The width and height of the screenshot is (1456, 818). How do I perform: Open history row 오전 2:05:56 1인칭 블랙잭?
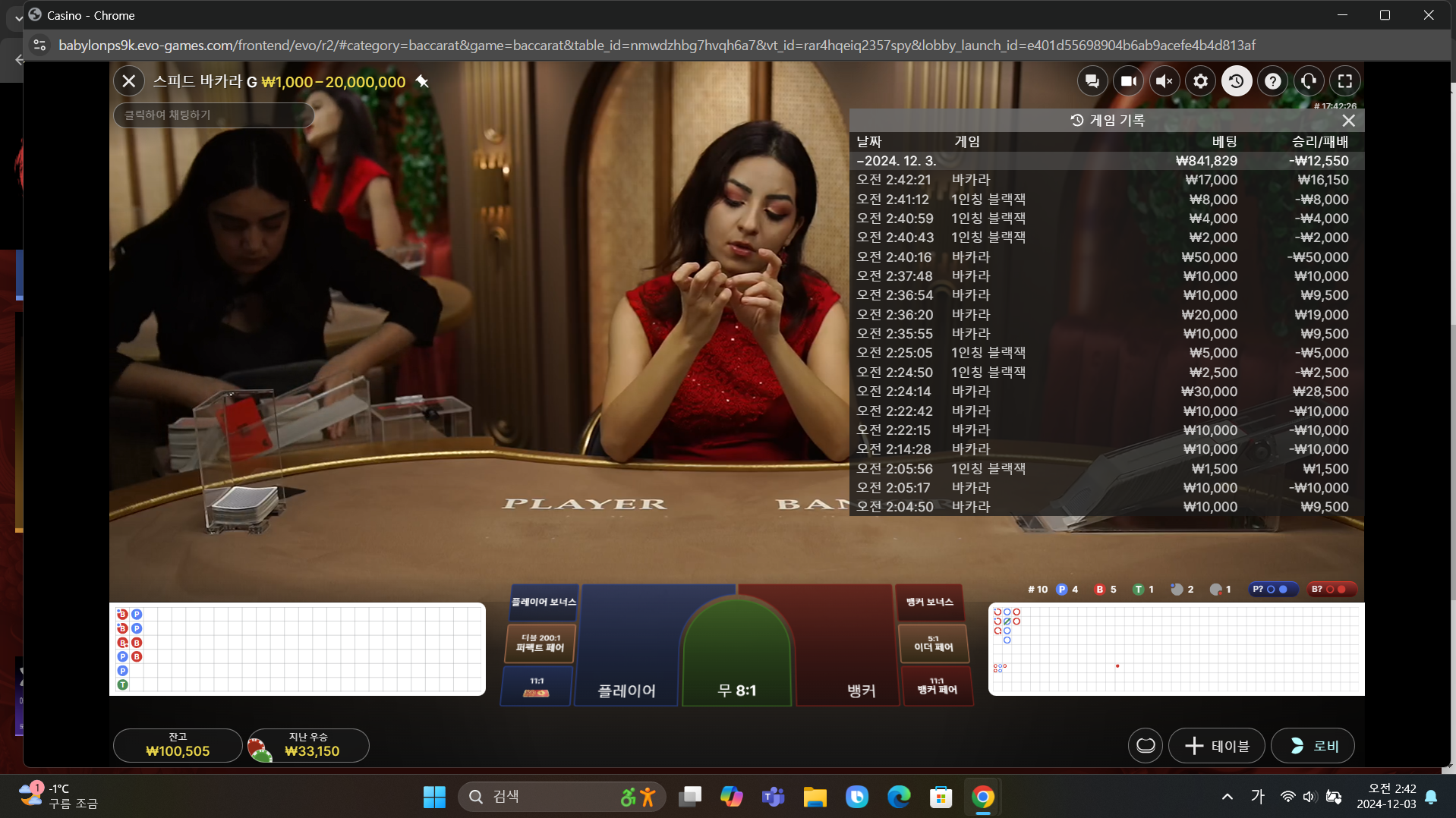[x=1106, y=469]
